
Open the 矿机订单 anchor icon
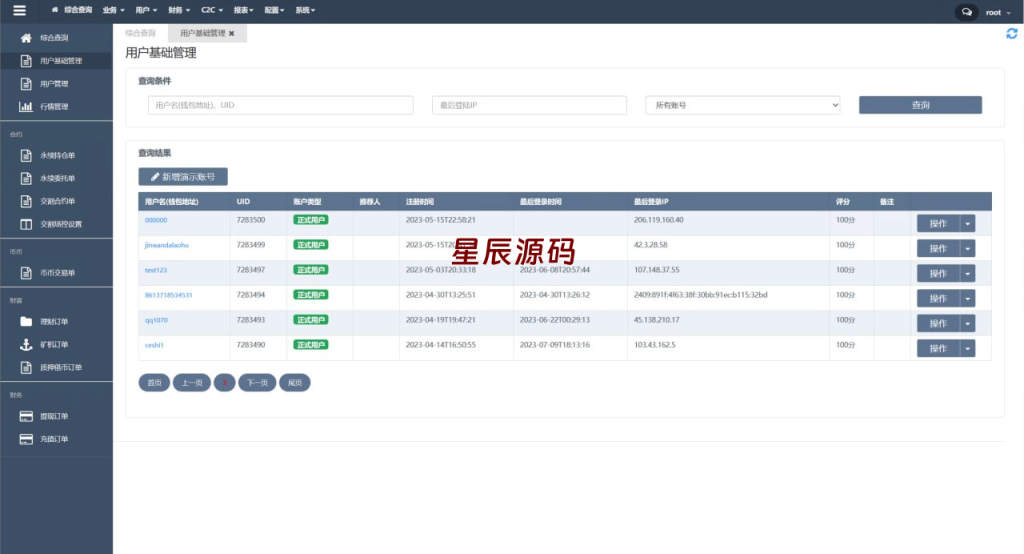click(26, 344)
